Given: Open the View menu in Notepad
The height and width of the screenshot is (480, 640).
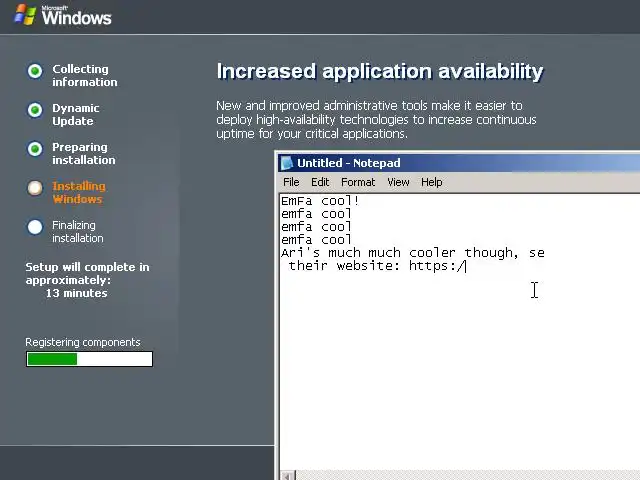Looking at the screenshot, I should [398, 182].
